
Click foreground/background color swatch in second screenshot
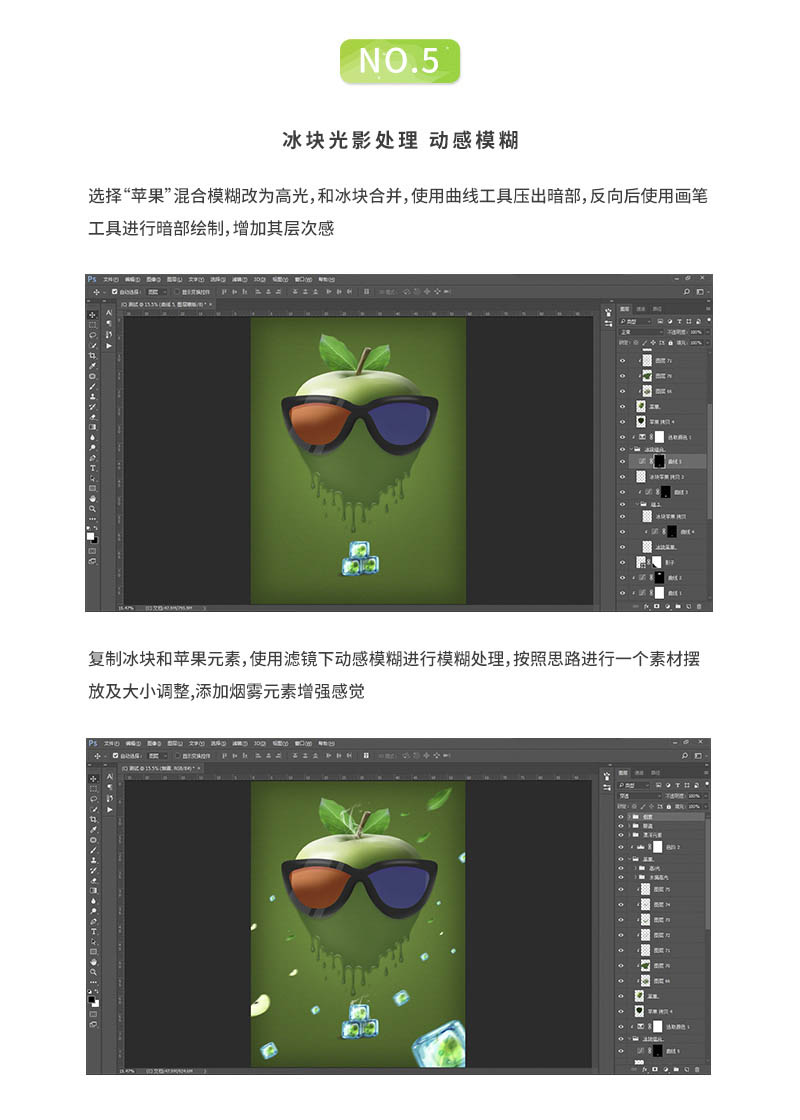click(x=93, y=1001)
